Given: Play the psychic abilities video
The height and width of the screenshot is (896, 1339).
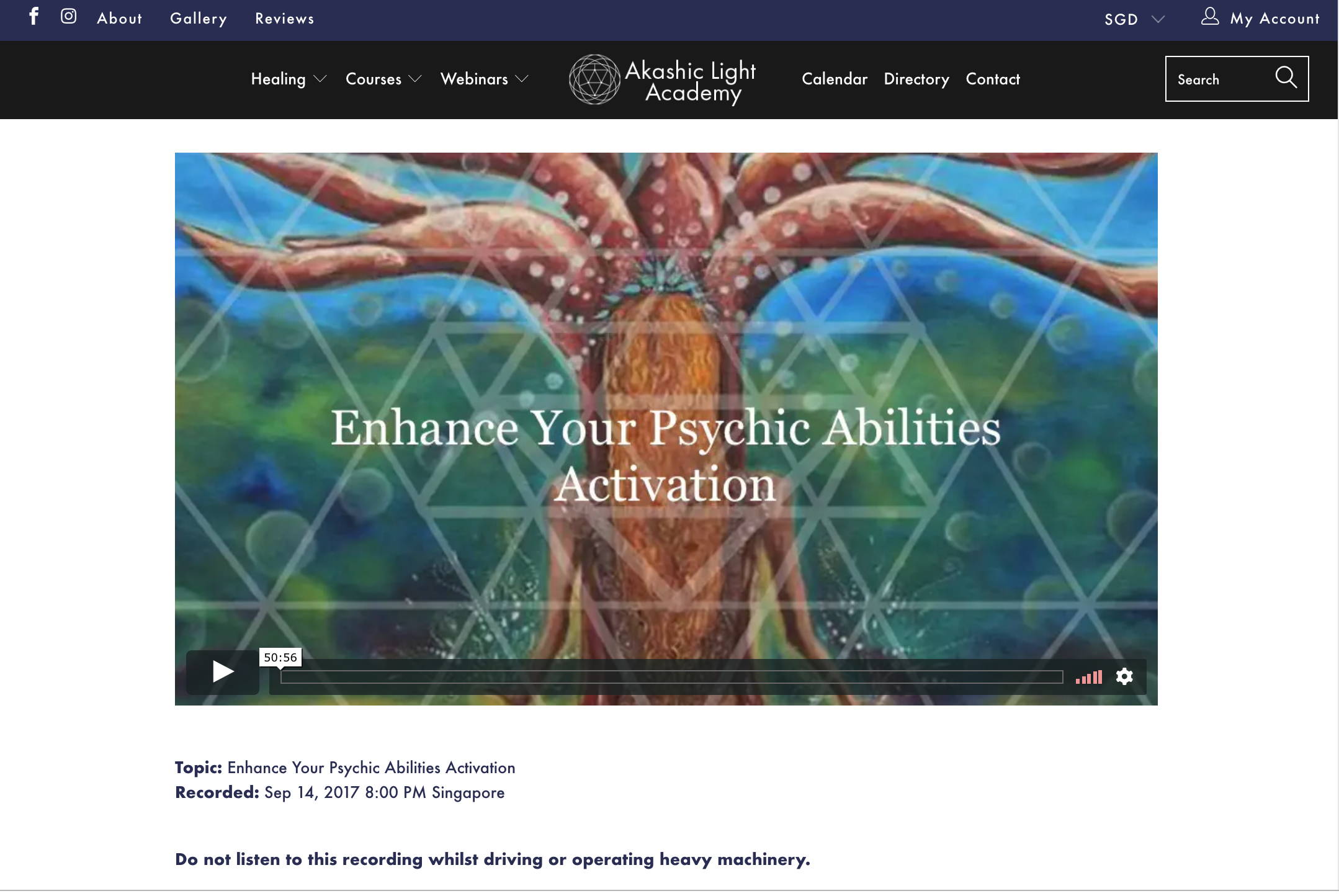Looking at the screenshot, I should coord(223,671).
